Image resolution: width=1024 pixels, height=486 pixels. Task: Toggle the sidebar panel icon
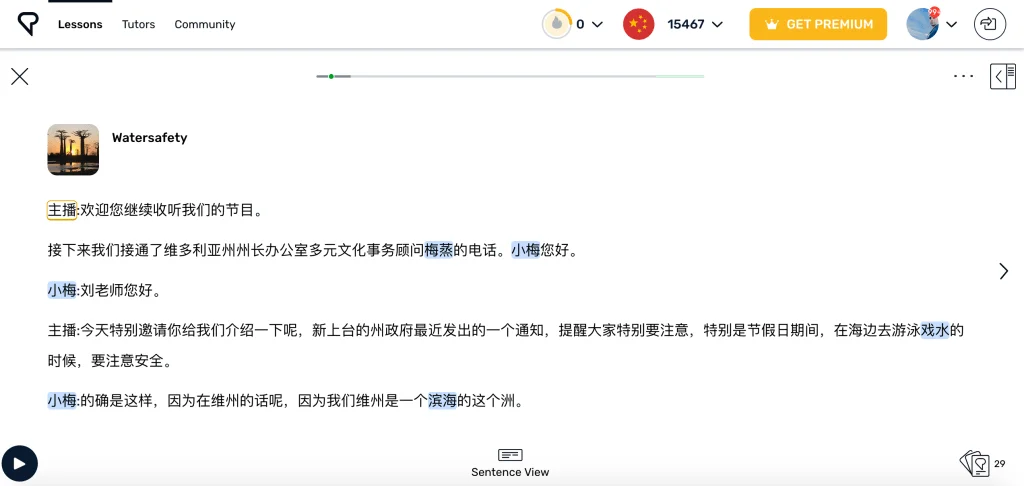coord(1002,76)
